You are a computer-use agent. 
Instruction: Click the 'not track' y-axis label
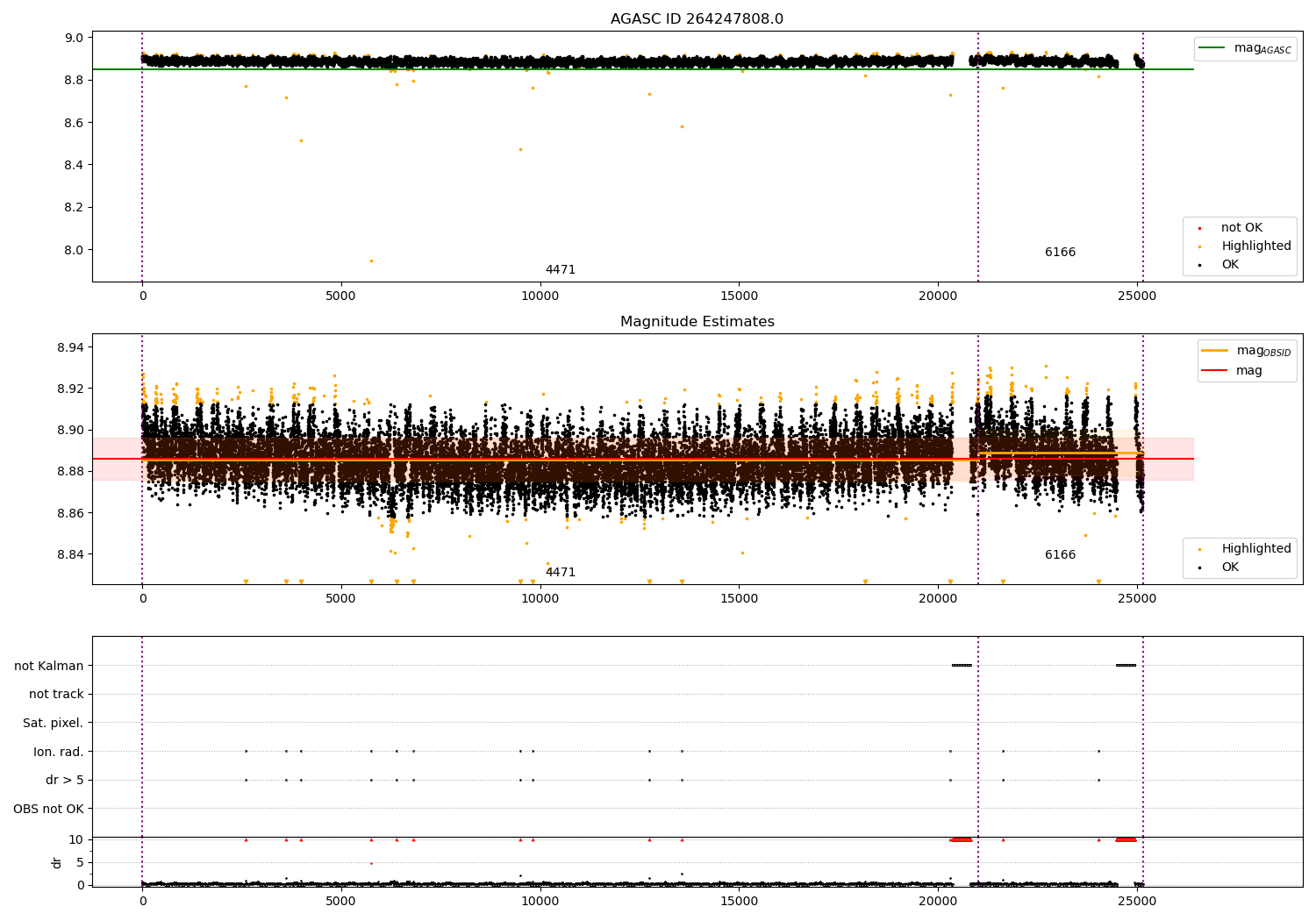pyautogui.click(x=56, y=694)
